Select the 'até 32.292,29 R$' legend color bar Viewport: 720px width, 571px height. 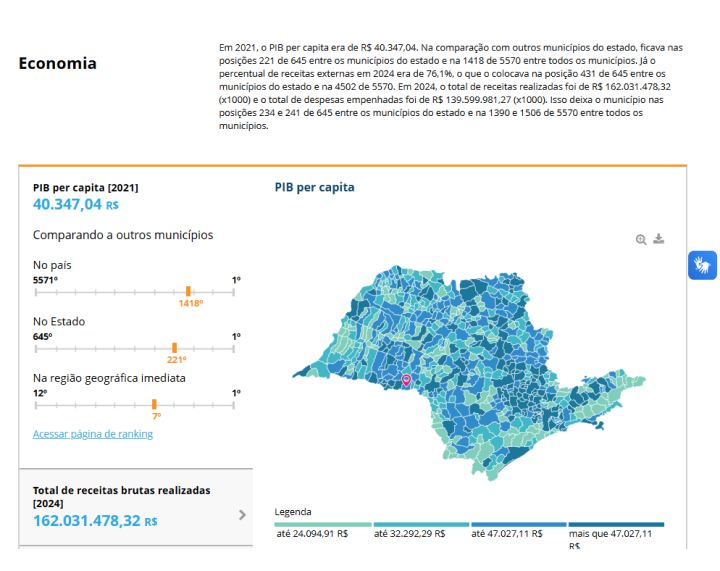tap(420, 524)
